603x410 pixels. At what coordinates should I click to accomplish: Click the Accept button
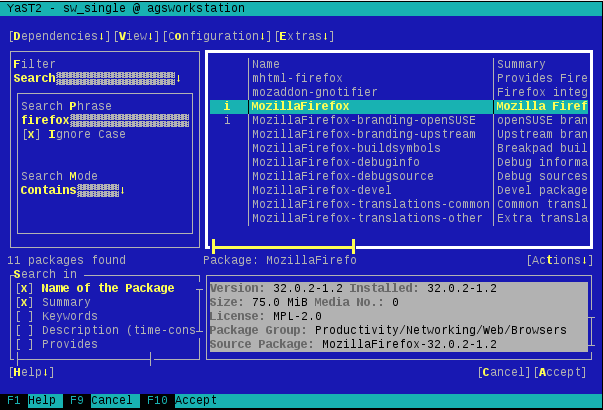pos(560,372)
